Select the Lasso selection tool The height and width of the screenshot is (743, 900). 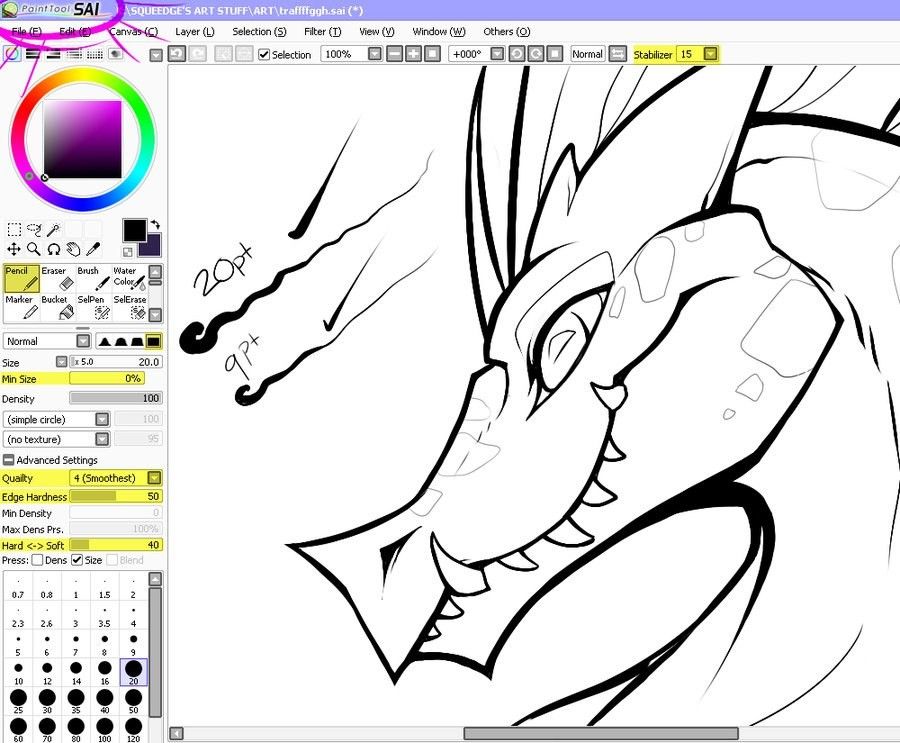click(34, 230)
